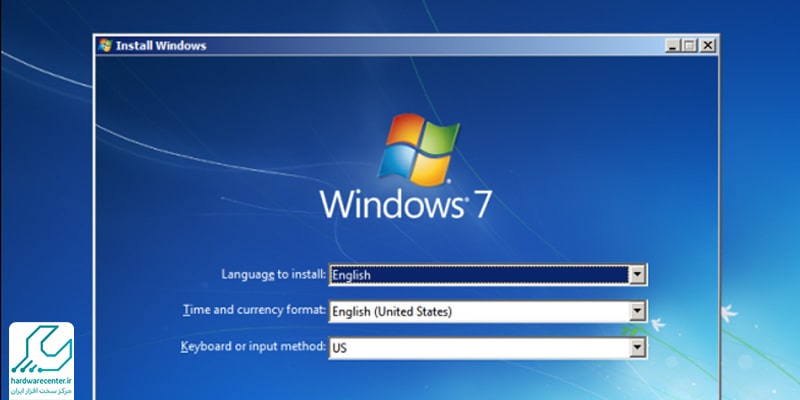
Task: Close the Install Windows dialog
Action: pyautogui.click(x=708, y=45)
